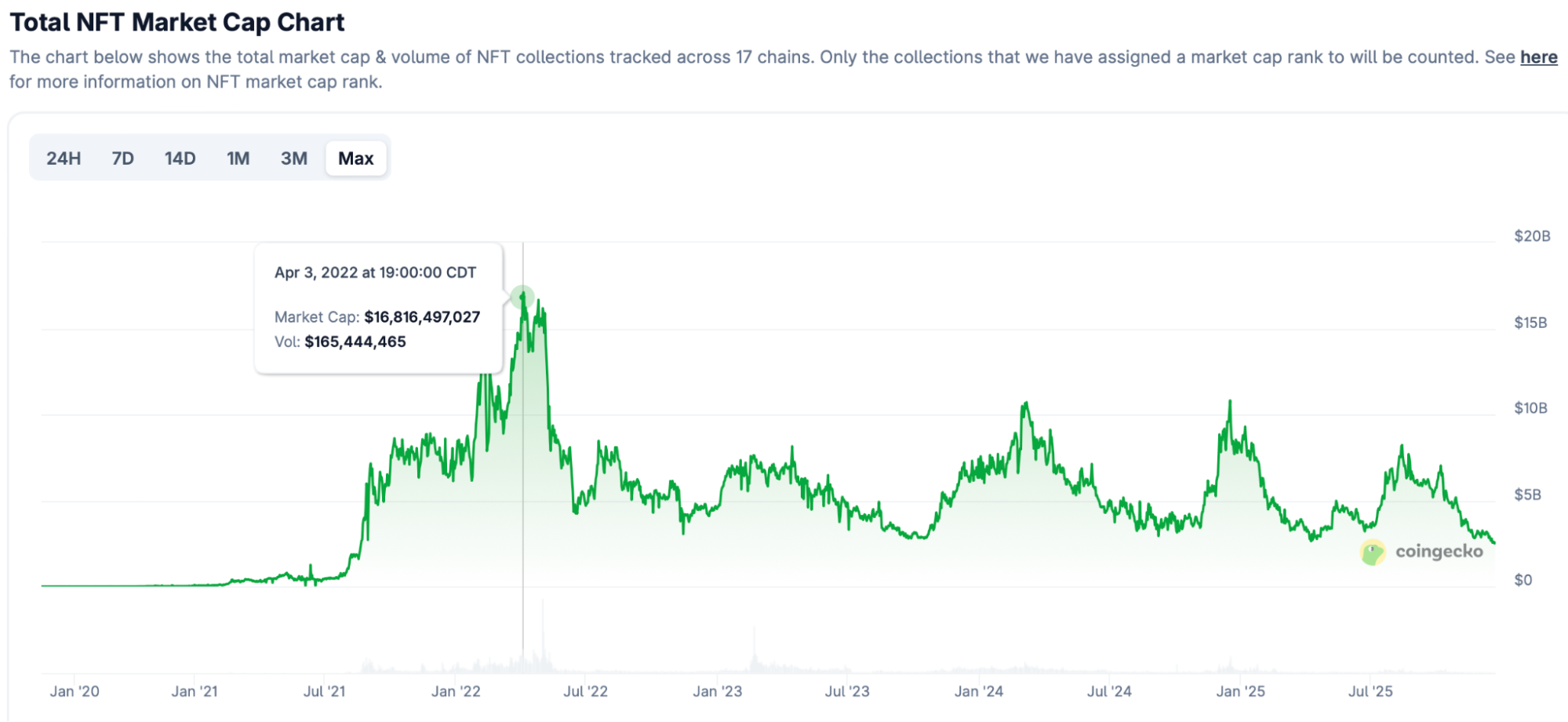Image resolution: width=1568 pixels, height=722 pixels.
Task: Open the here hyperlink about market cap rank
Action: (1538, 57)
